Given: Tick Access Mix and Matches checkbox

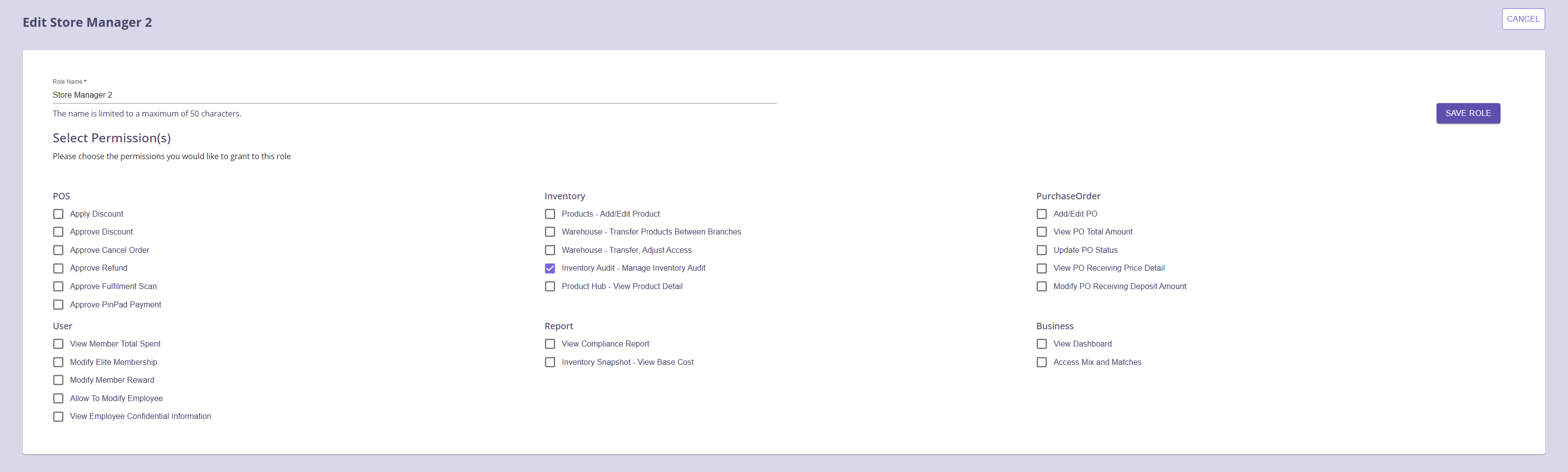Looking at the screenshot, I should coord(1042,362).
